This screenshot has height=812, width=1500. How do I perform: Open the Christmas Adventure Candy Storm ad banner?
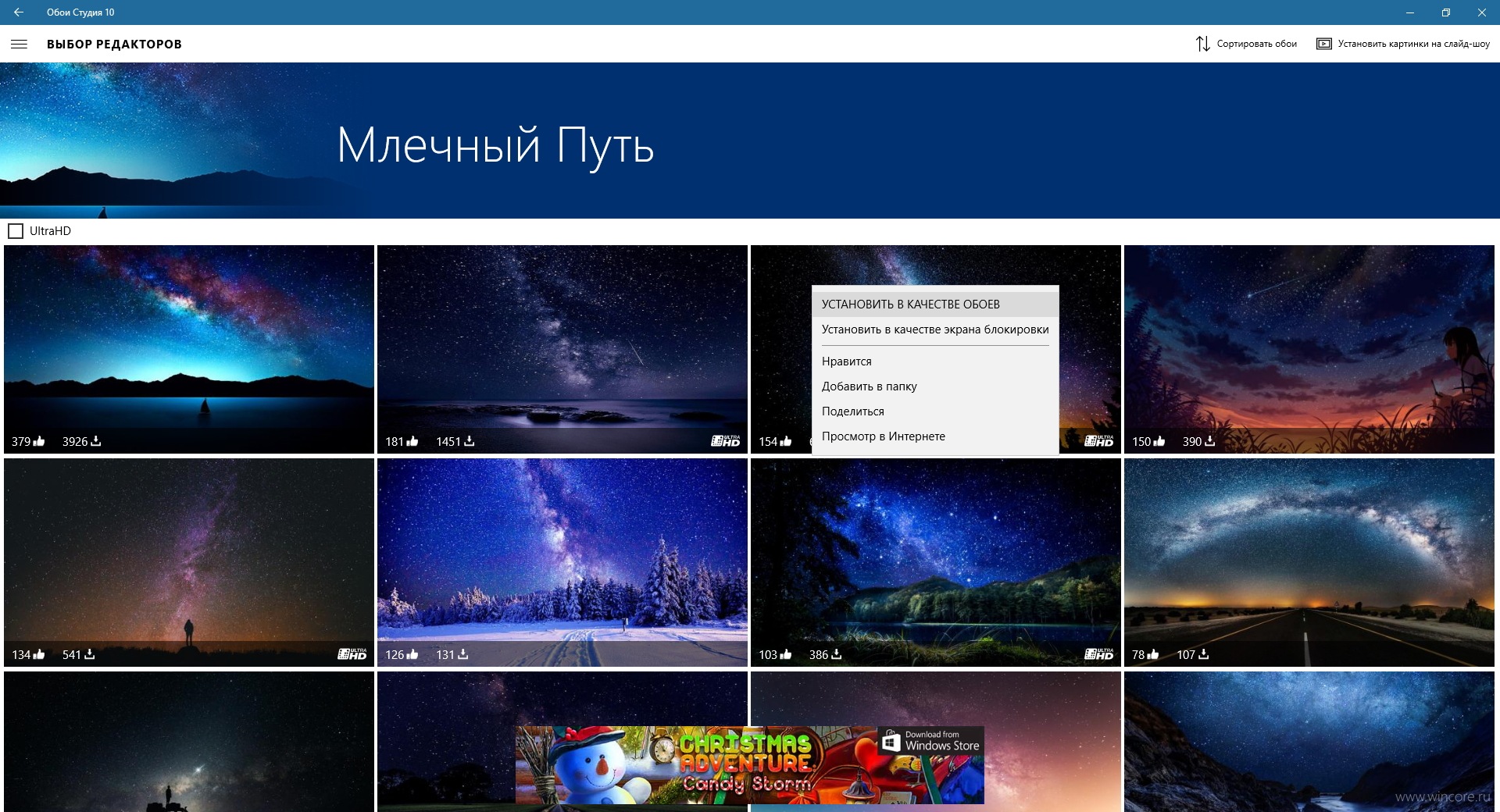(x=750, y=765)
